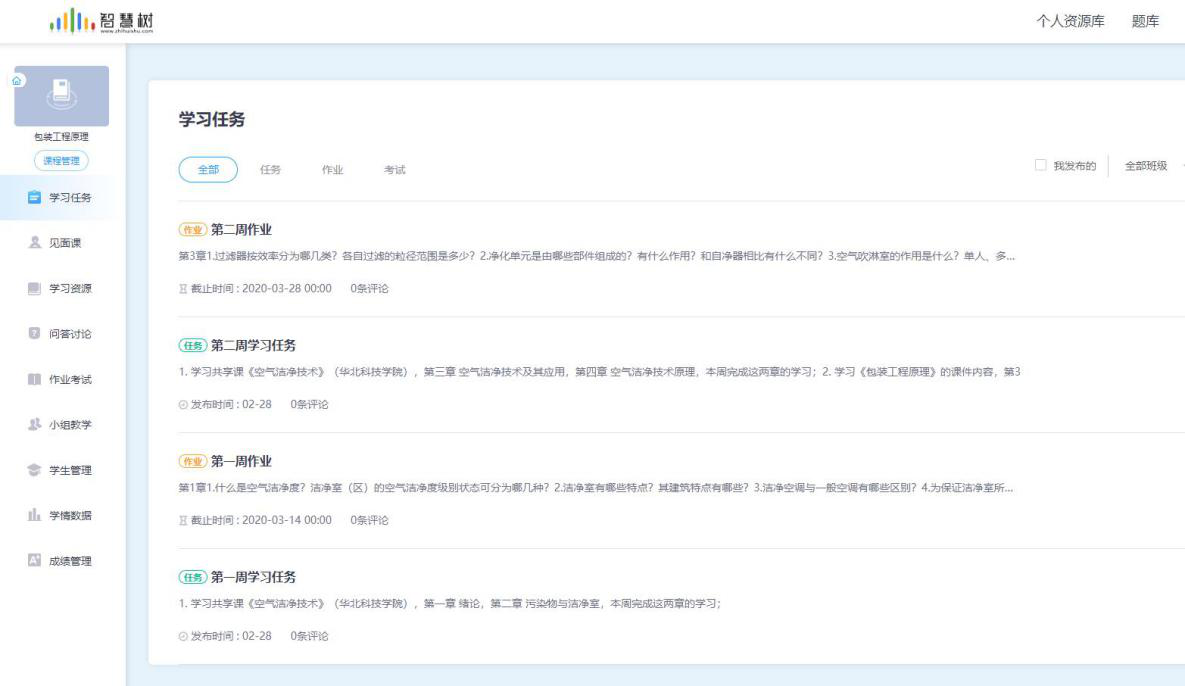The image size is (1185, 686).
Task: Click the 作业考试 sidebar icon
Action: click(x=34, y=380)
